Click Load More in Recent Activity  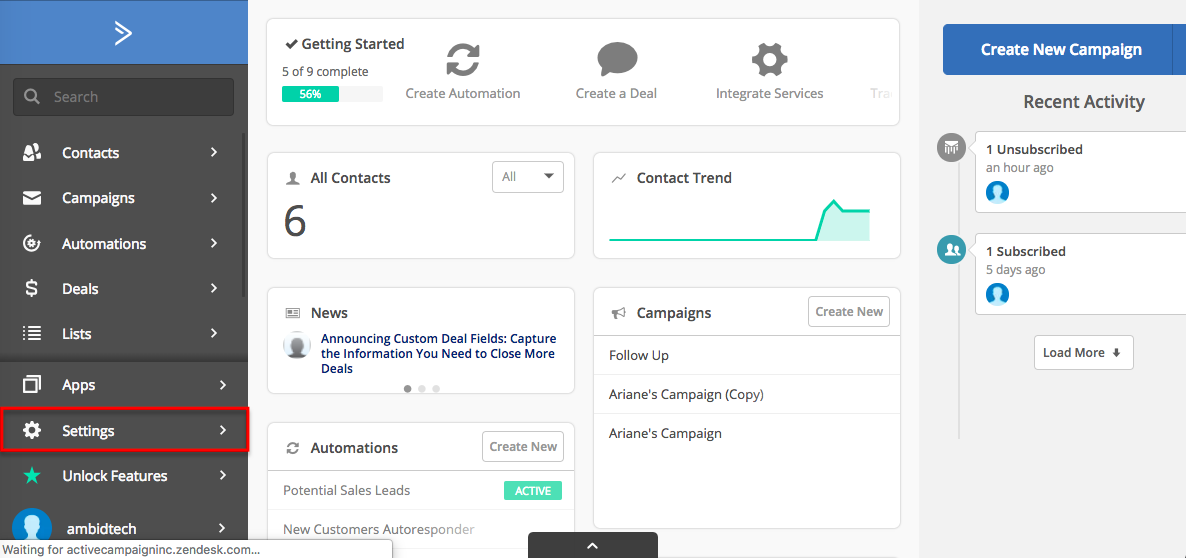click(x=1083, y=352)
